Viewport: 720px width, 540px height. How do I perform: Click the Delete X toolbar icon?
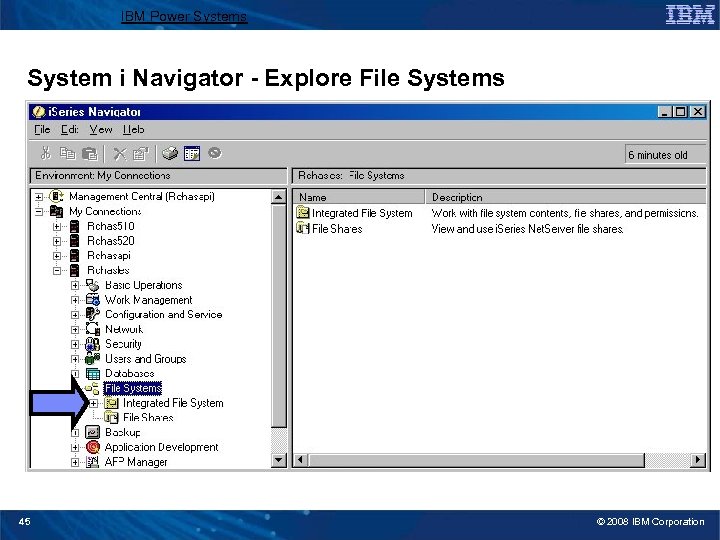[119, 153]
